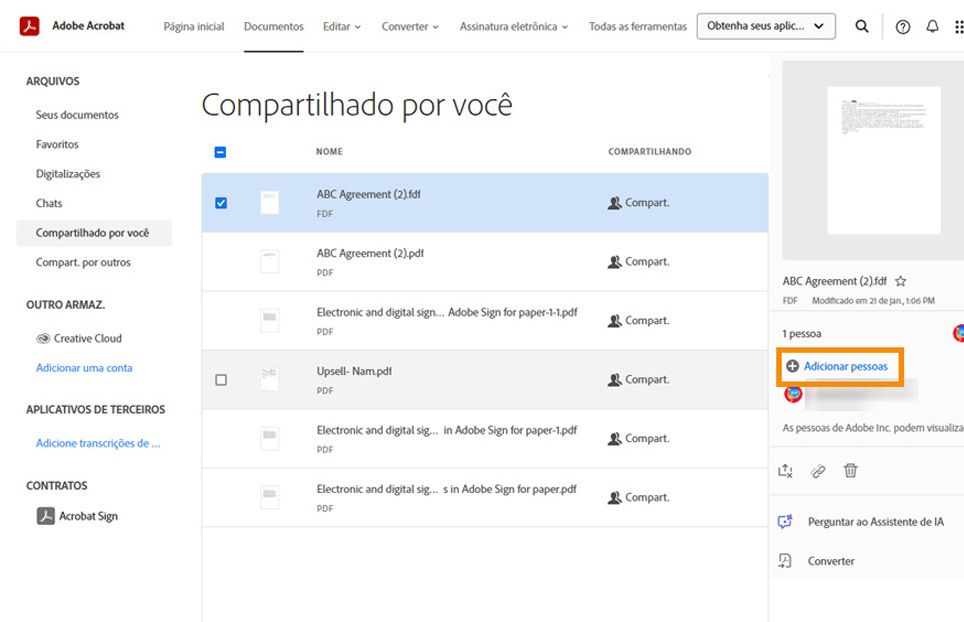Screen dimensions: 964x622
Task: Delete the selected file via trash icon
Action: click(851, 470)
